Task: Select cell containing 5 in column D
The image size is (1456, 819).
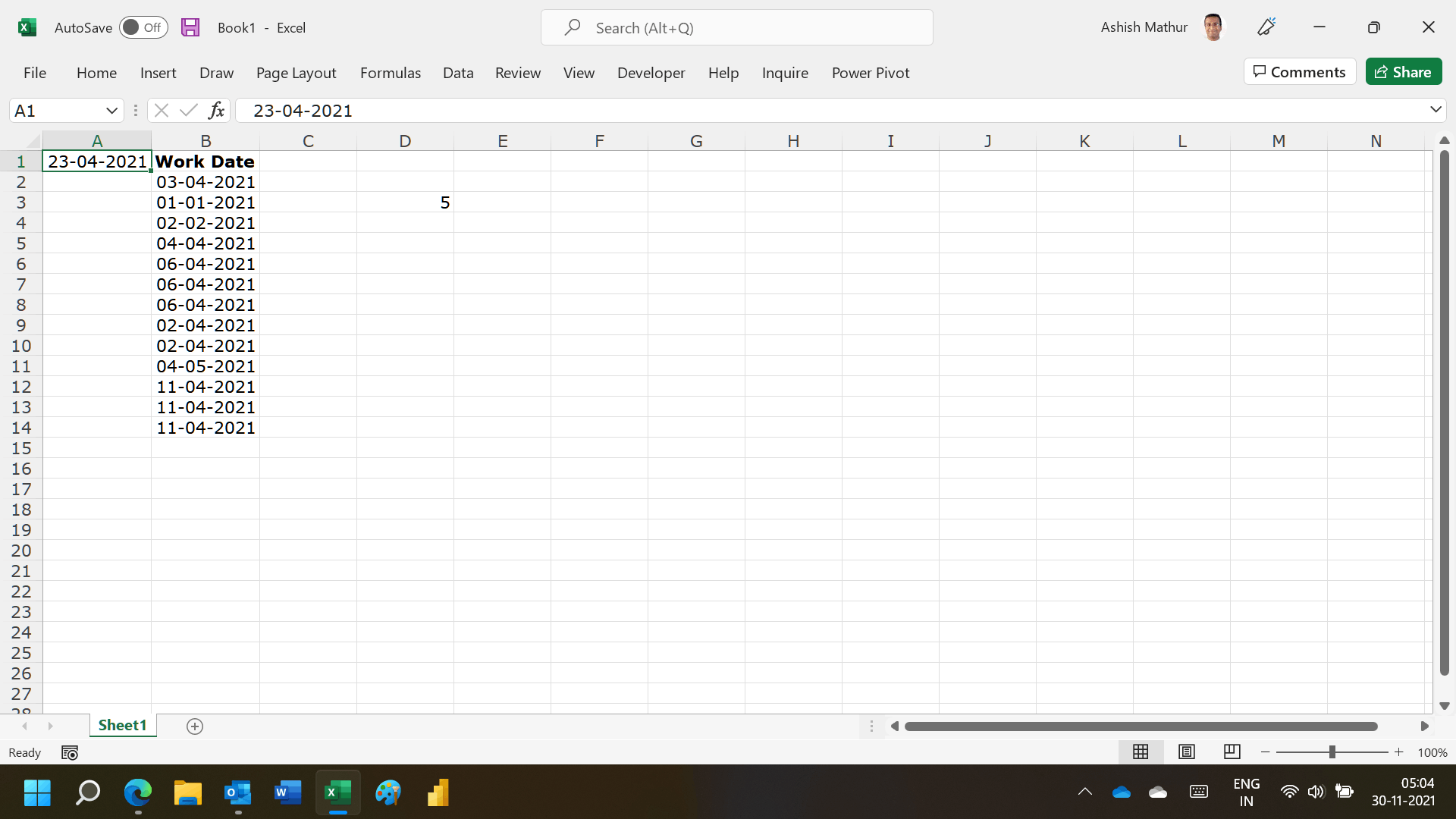Action: (x=406, y=202)
